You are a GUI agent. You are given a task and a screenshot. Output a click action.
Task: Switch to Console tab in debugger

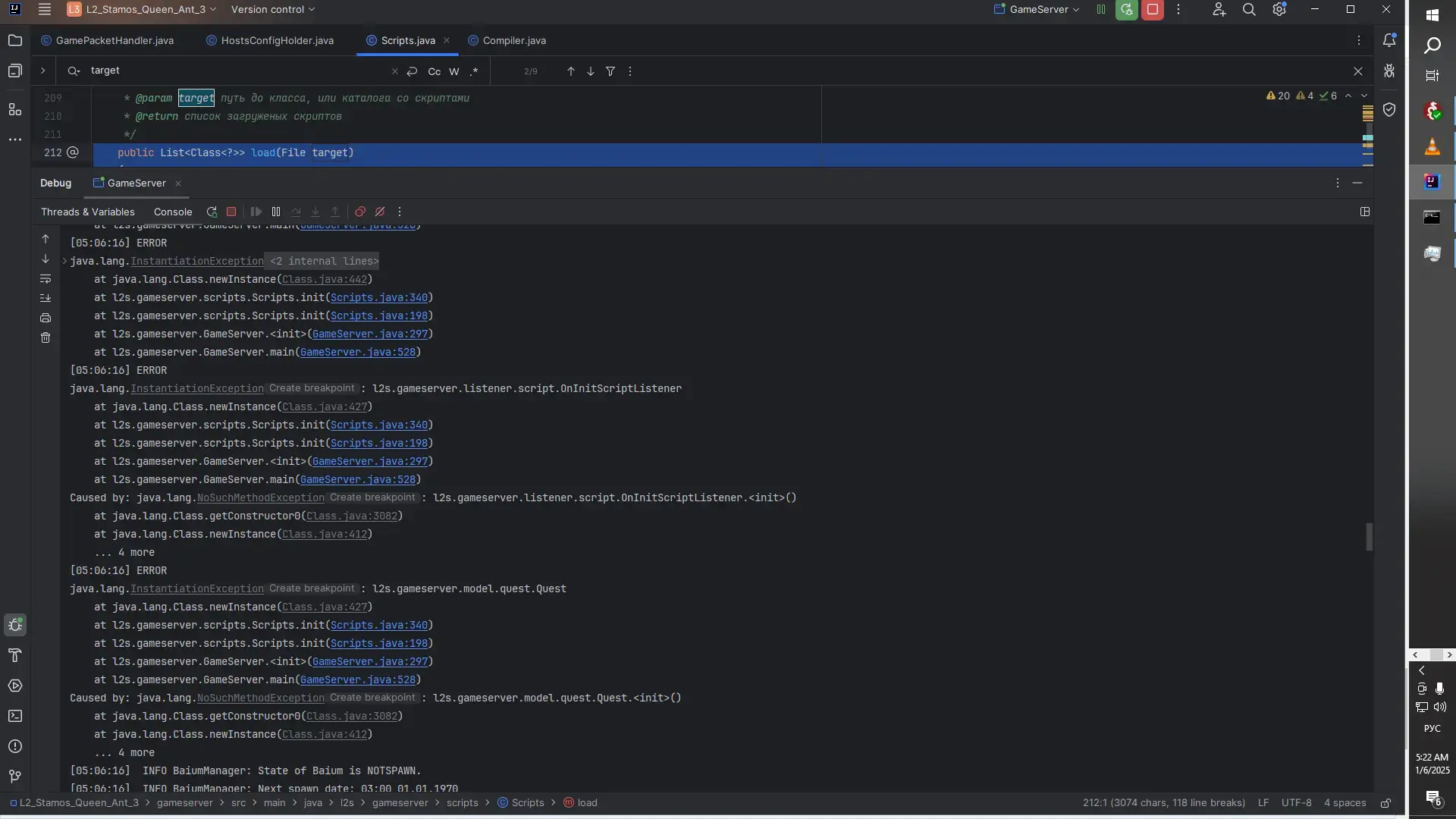(x=173, y=212)
